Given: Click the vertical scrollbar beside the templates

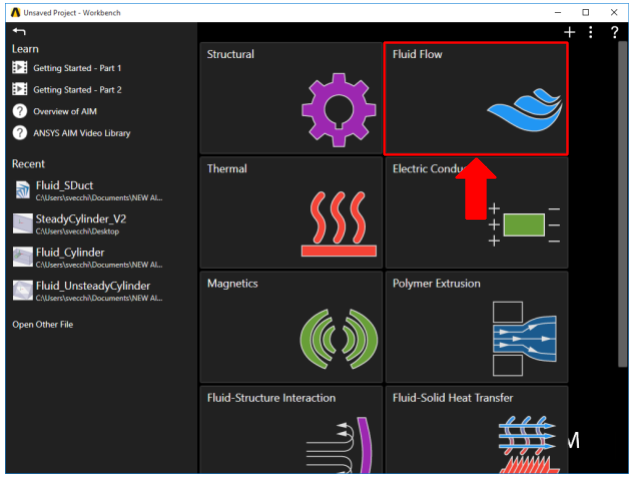Looking at the screenshot, I should (x=623, y=204).
